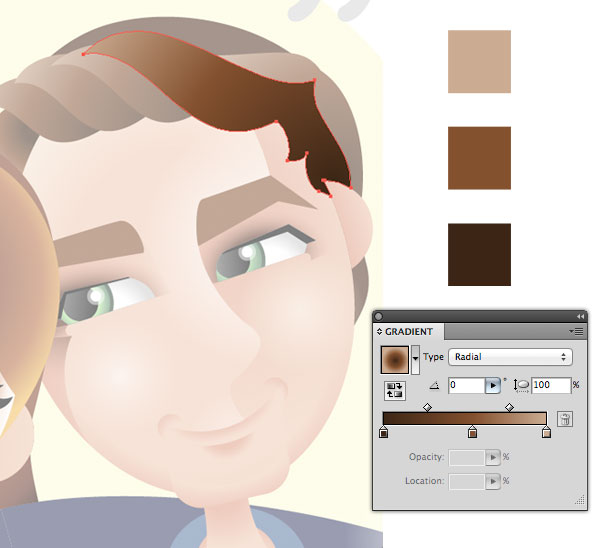This screenshot has height=548, width=600.
Task: Click the left midpoint diamond marker
Action: 427,408
